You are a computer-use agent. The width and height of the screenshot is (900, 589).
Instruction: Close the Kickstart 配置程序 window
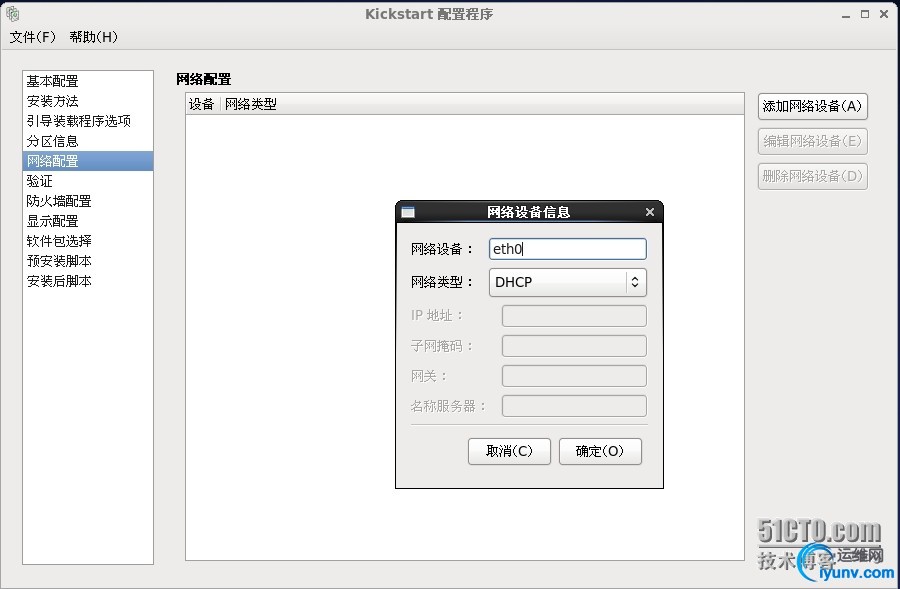[884, 14]
